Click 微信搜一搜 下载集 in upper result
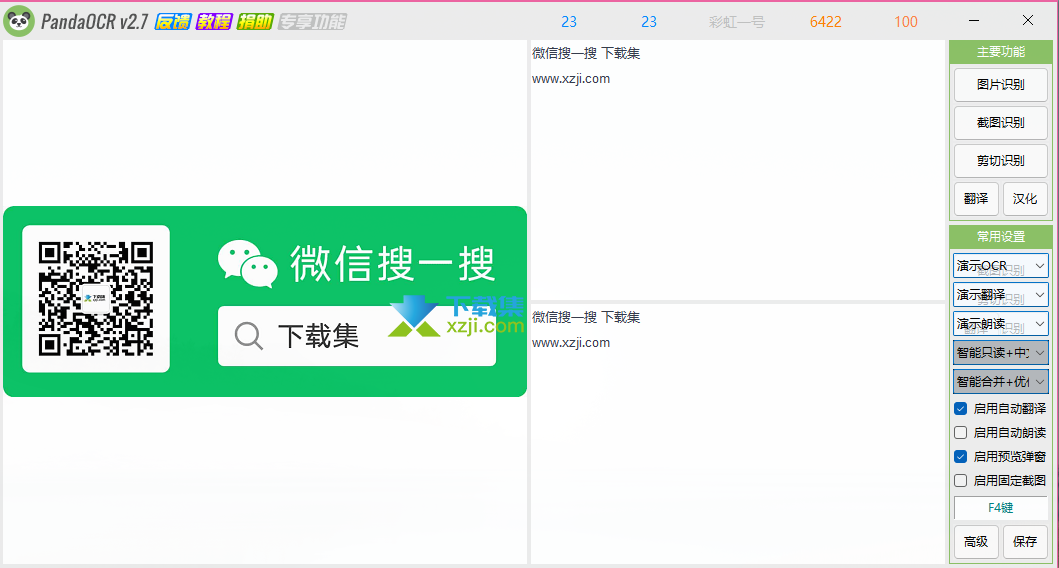 click(586, 53)
